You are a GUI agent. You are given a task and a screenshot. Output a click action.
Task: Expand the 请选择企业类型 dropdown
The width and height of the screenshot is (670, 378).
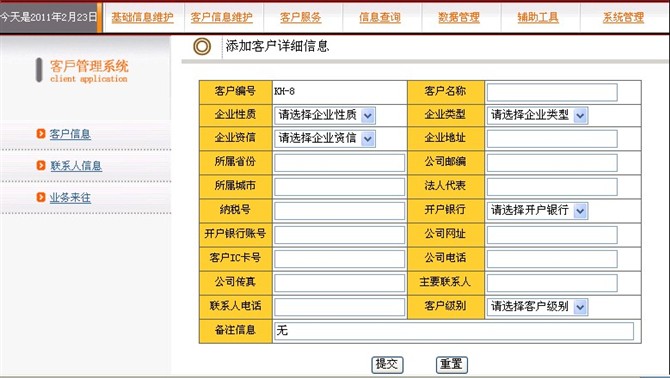tap(538, 115)
